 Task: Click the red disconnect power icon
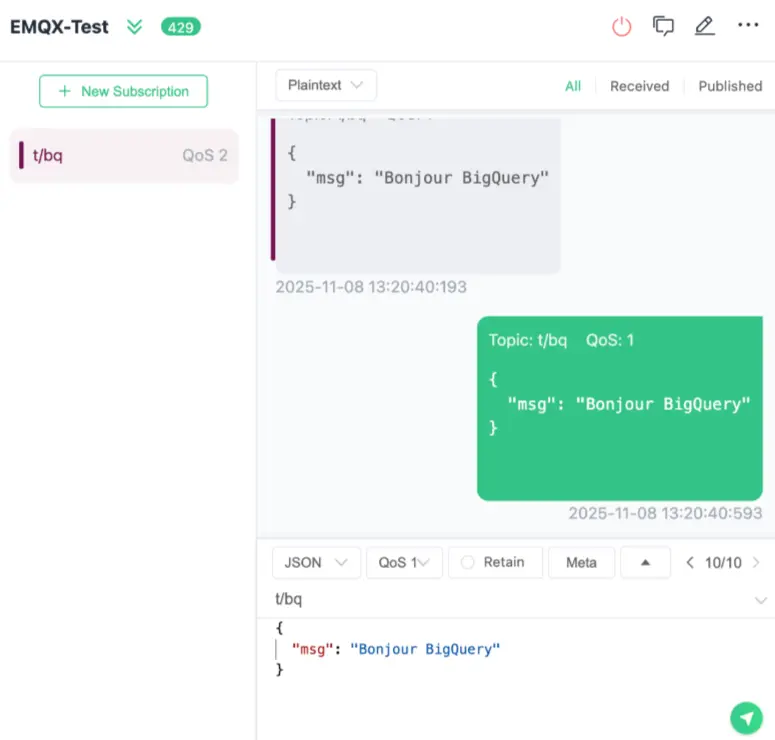[x=622, y=27]
